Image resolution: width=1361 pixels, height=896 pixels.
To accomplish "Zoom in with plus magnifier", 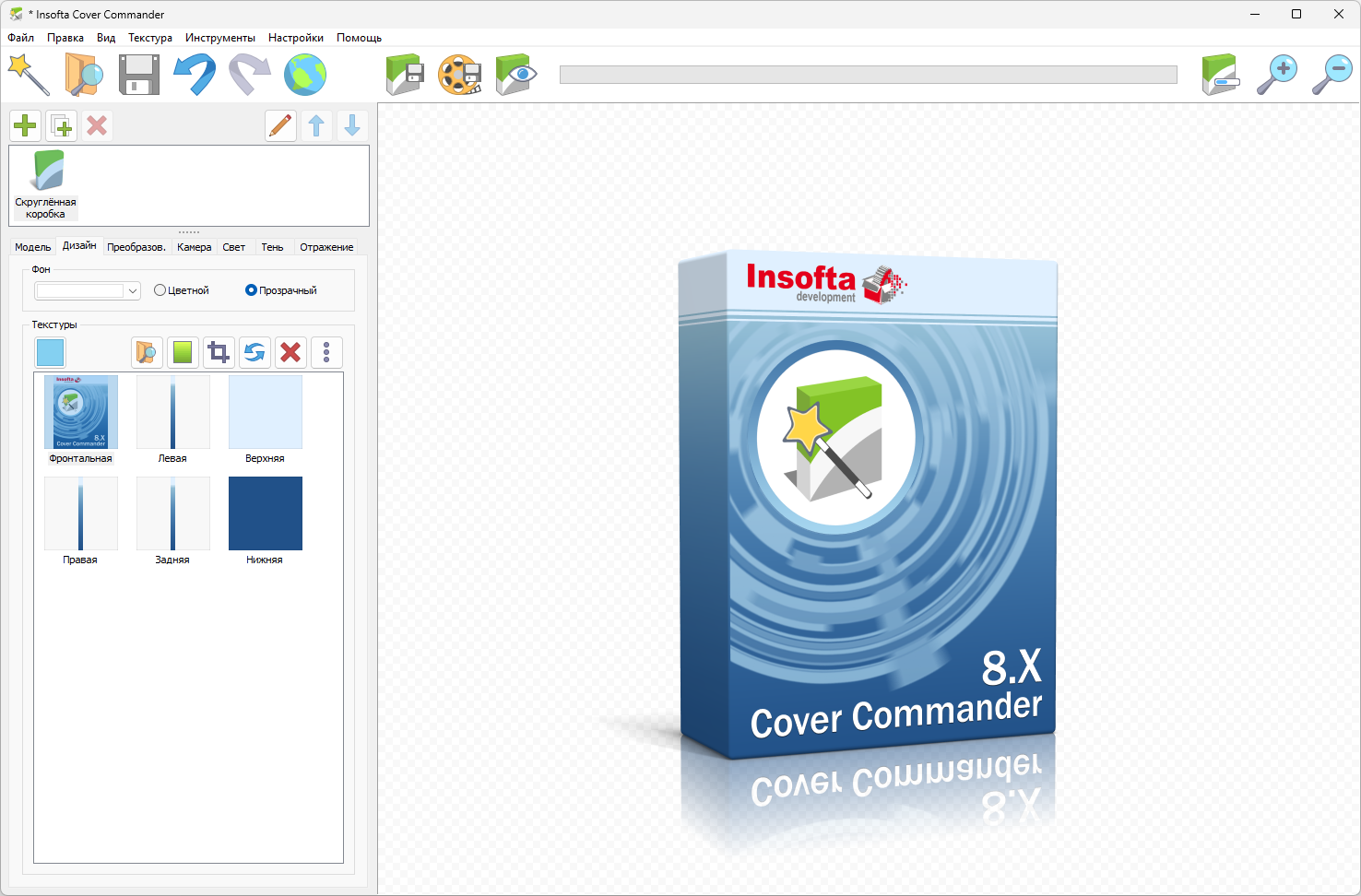I will (1277, 75).
